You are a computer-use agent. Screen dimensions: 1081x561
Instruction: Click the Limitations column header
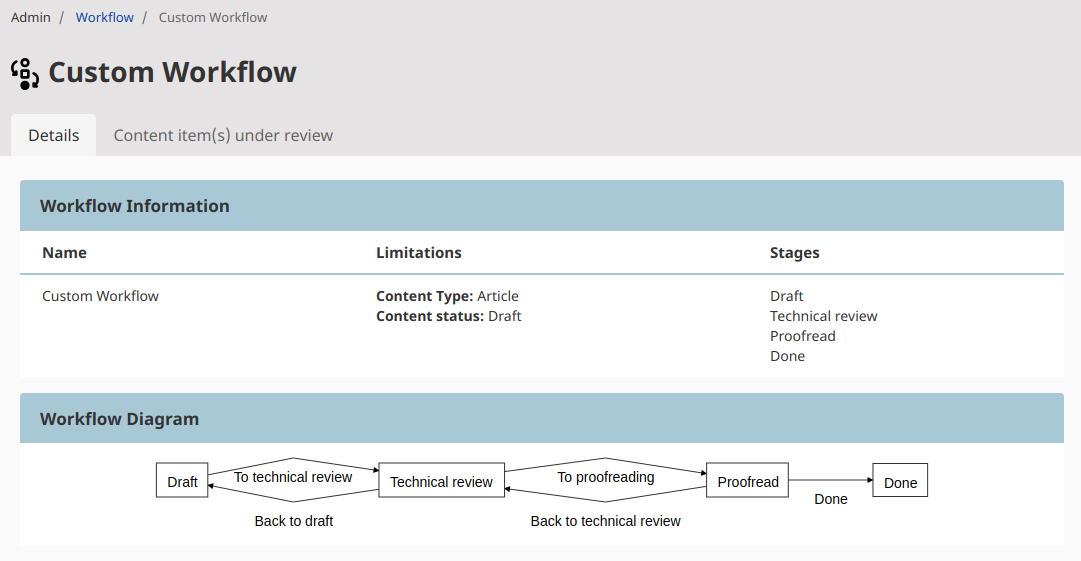(x=419, y=253)
